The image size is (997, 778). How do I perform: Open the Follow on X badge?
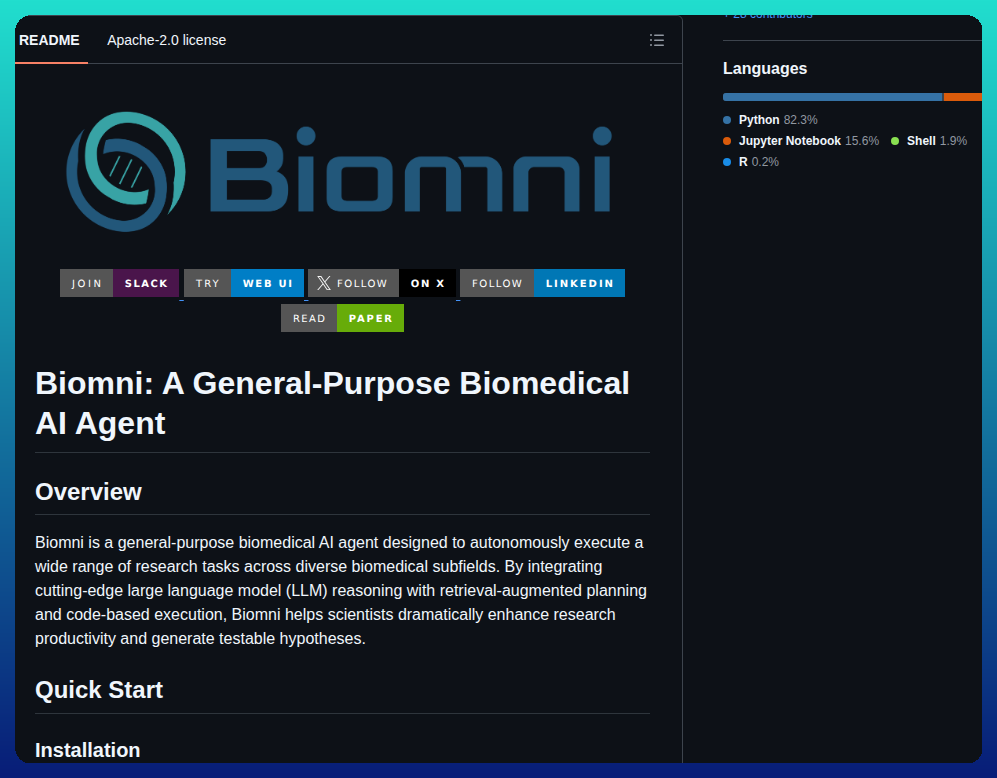382,283
